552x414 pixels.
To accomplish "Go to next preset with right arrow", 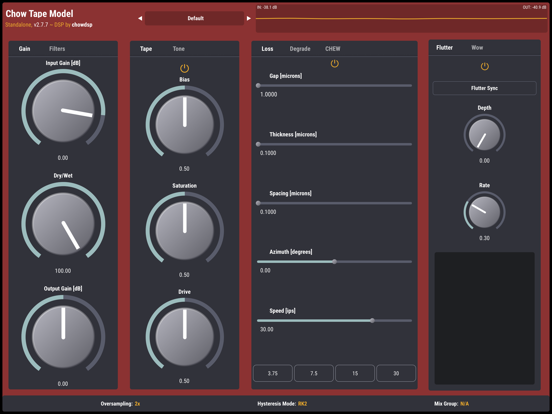I will pyautogui.click(x=249, y=18).
